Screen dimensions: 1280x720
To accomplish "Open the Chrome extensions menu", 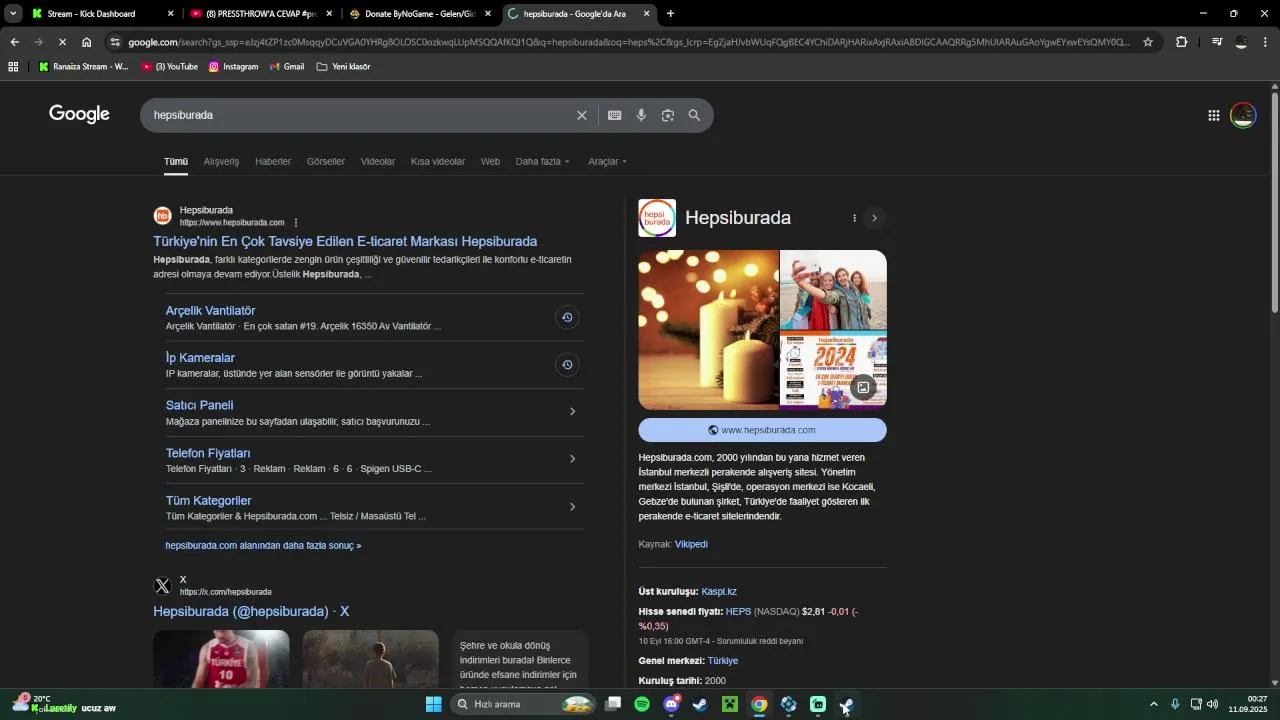I will tap(1182, 42).
